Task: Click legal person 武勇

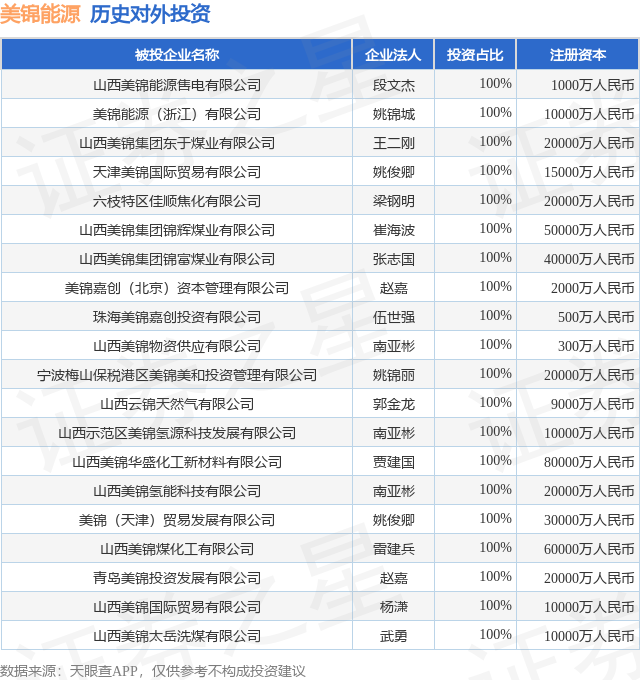Action: pos(394,636)
